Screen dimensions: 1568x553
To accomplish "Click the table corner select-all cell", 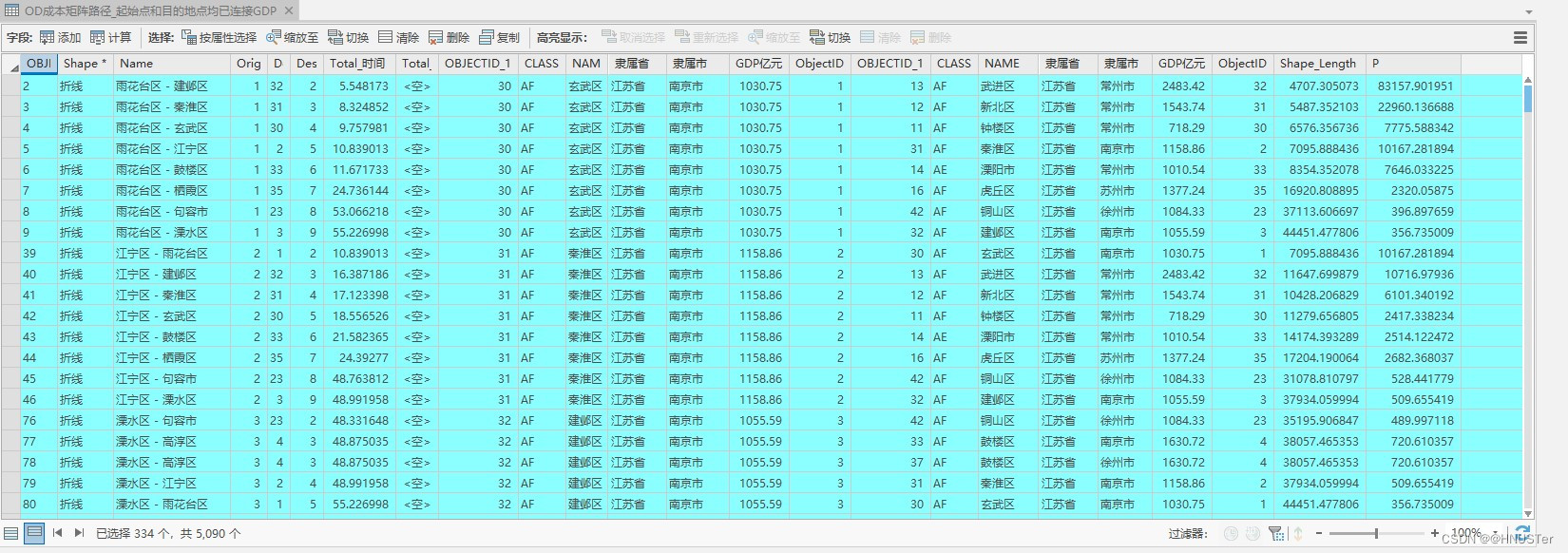I will click(11, 65).
